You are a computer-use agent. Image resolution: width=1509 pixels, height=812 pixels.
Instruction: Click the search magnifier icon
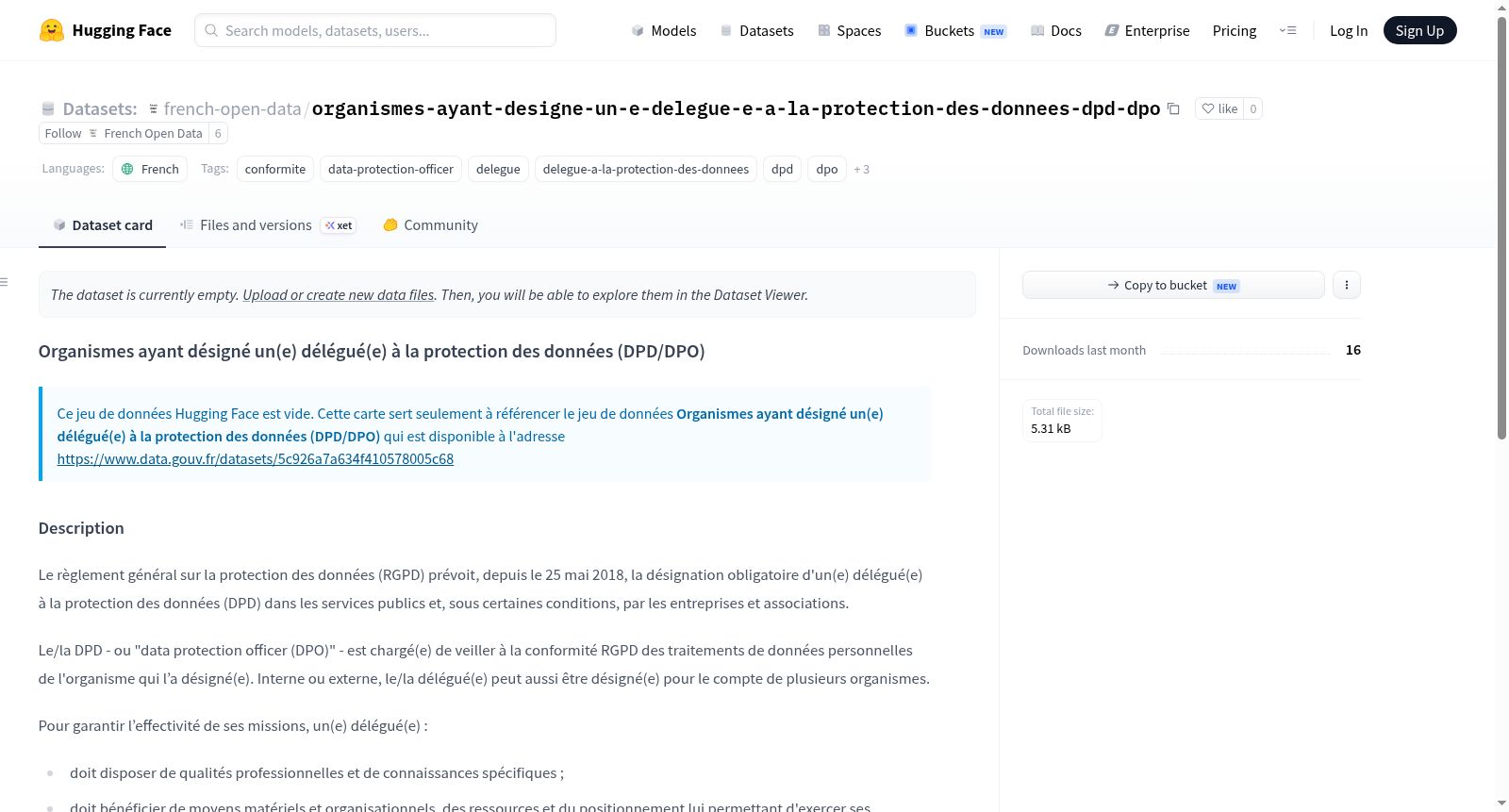point(212,30)
